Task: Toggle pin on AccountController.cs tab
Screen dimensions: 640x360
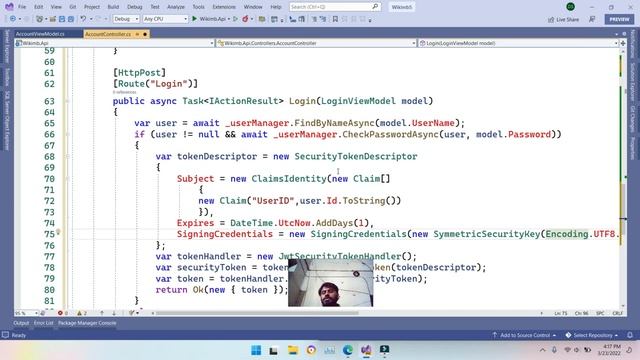Action: point(138,34)
